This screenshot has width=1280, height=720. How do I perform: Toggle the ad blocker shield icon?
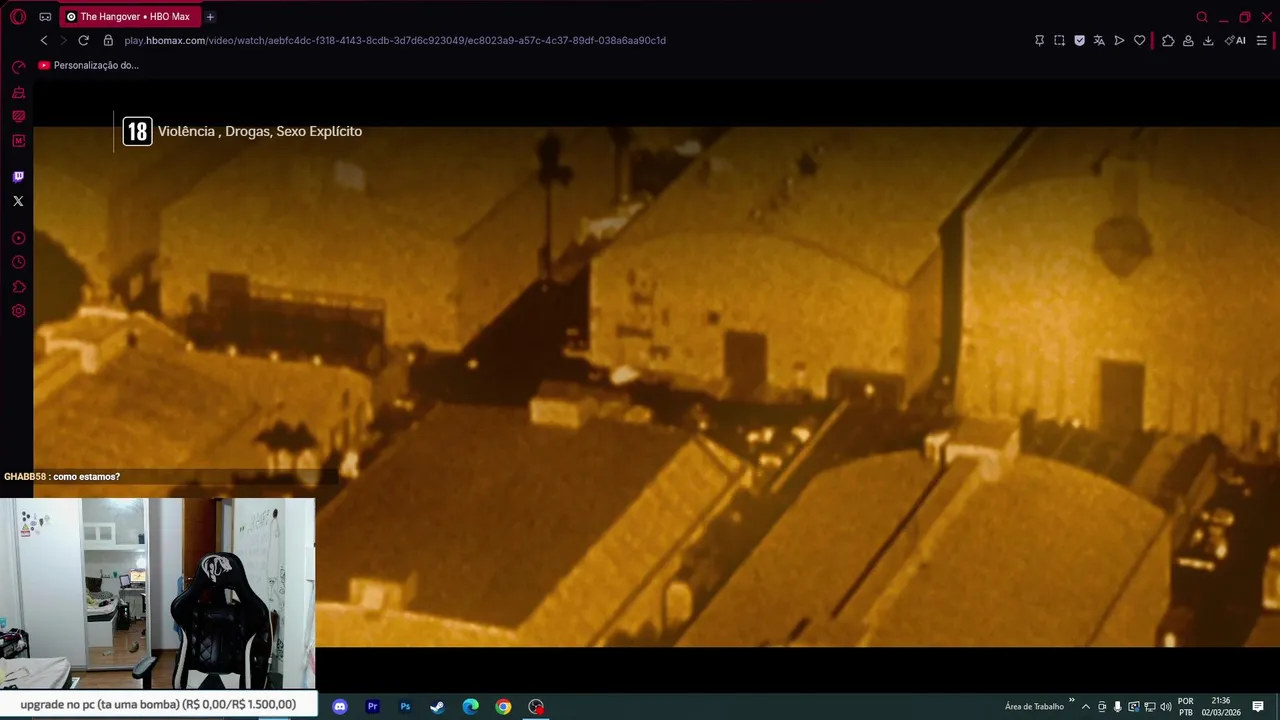click(1079, 40)
